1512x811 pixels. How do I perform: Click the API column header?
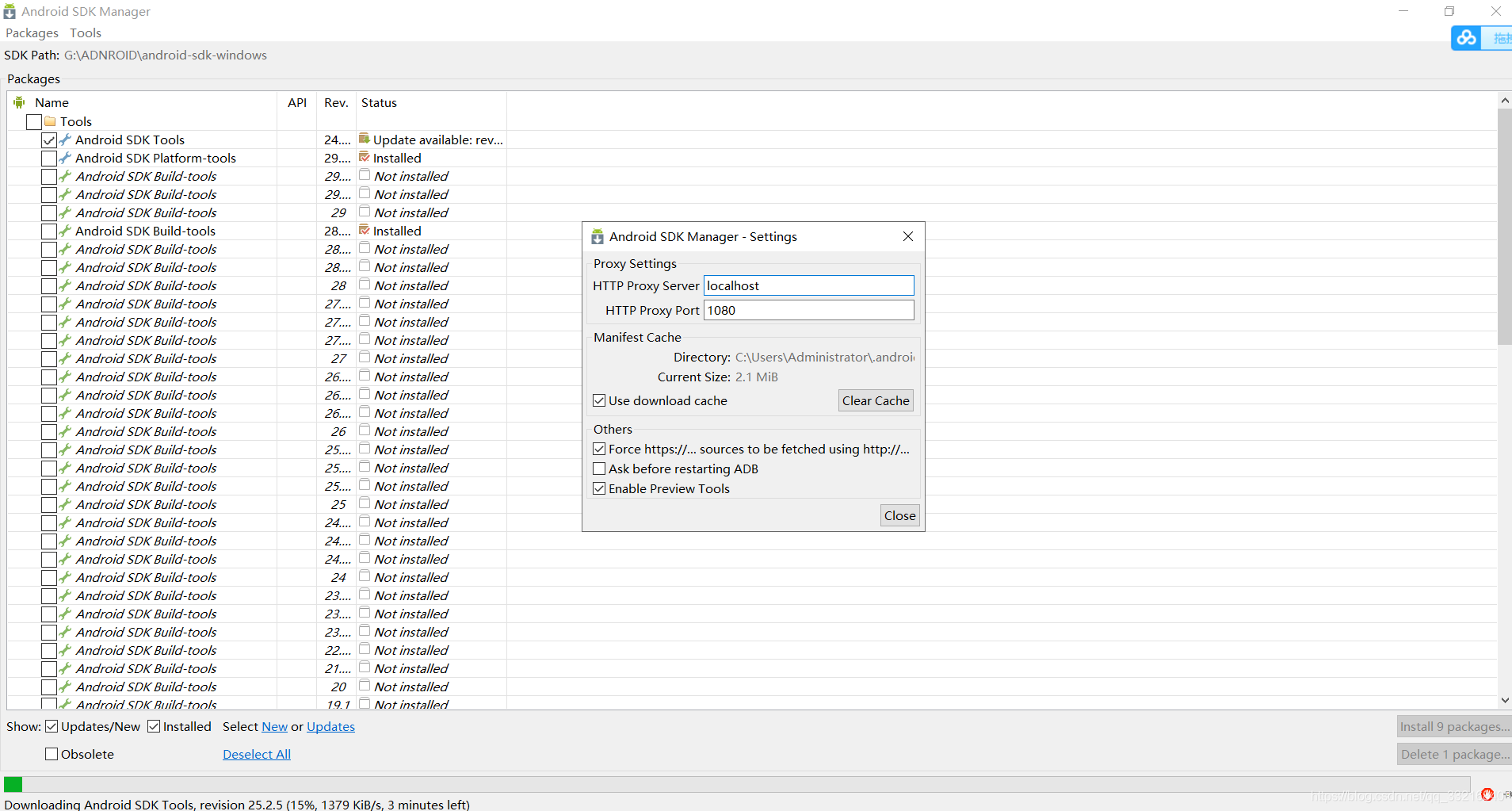point(297,102)
